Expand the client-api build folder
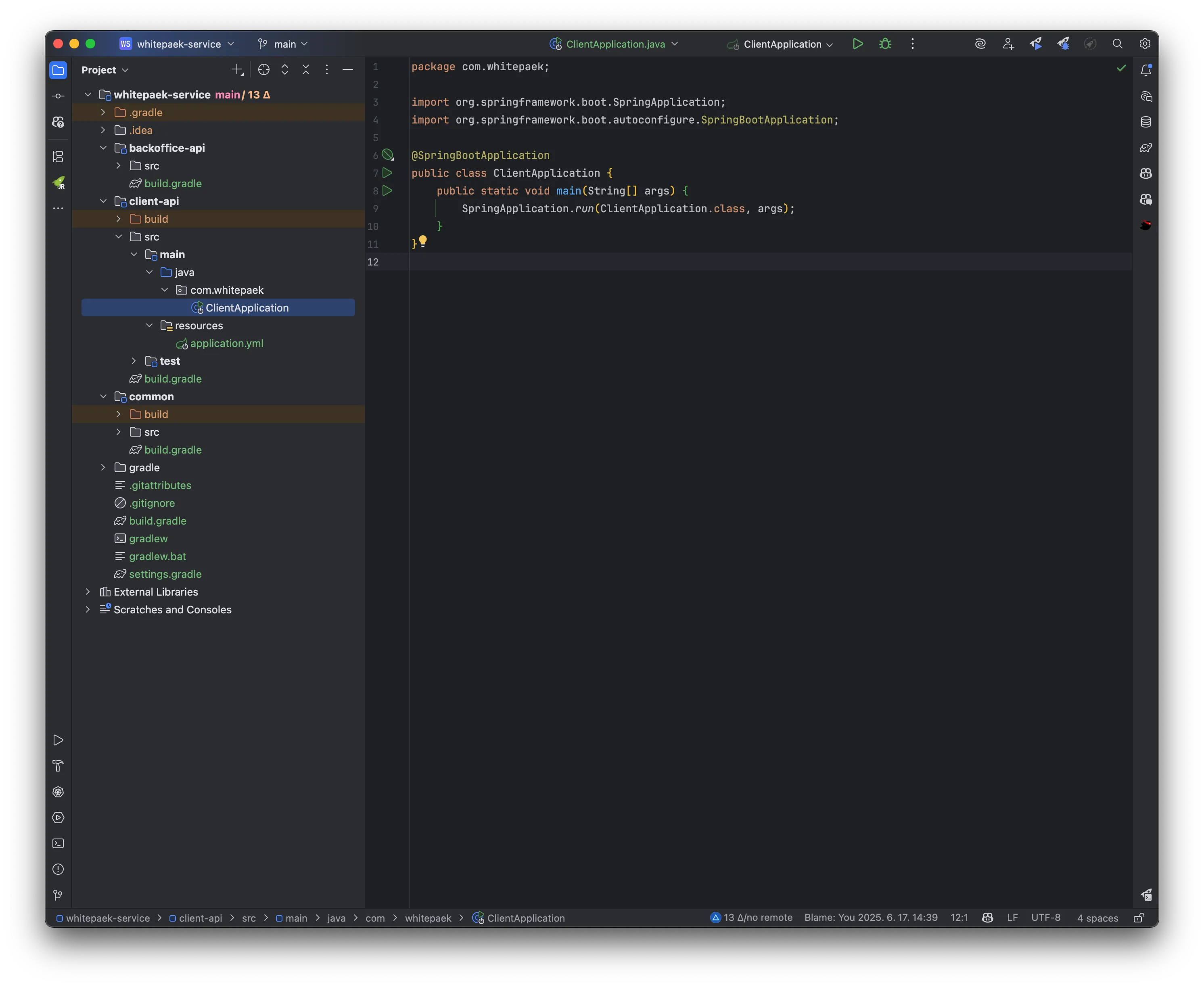This screenshot has height=987, width=1204. click(118, 219)
